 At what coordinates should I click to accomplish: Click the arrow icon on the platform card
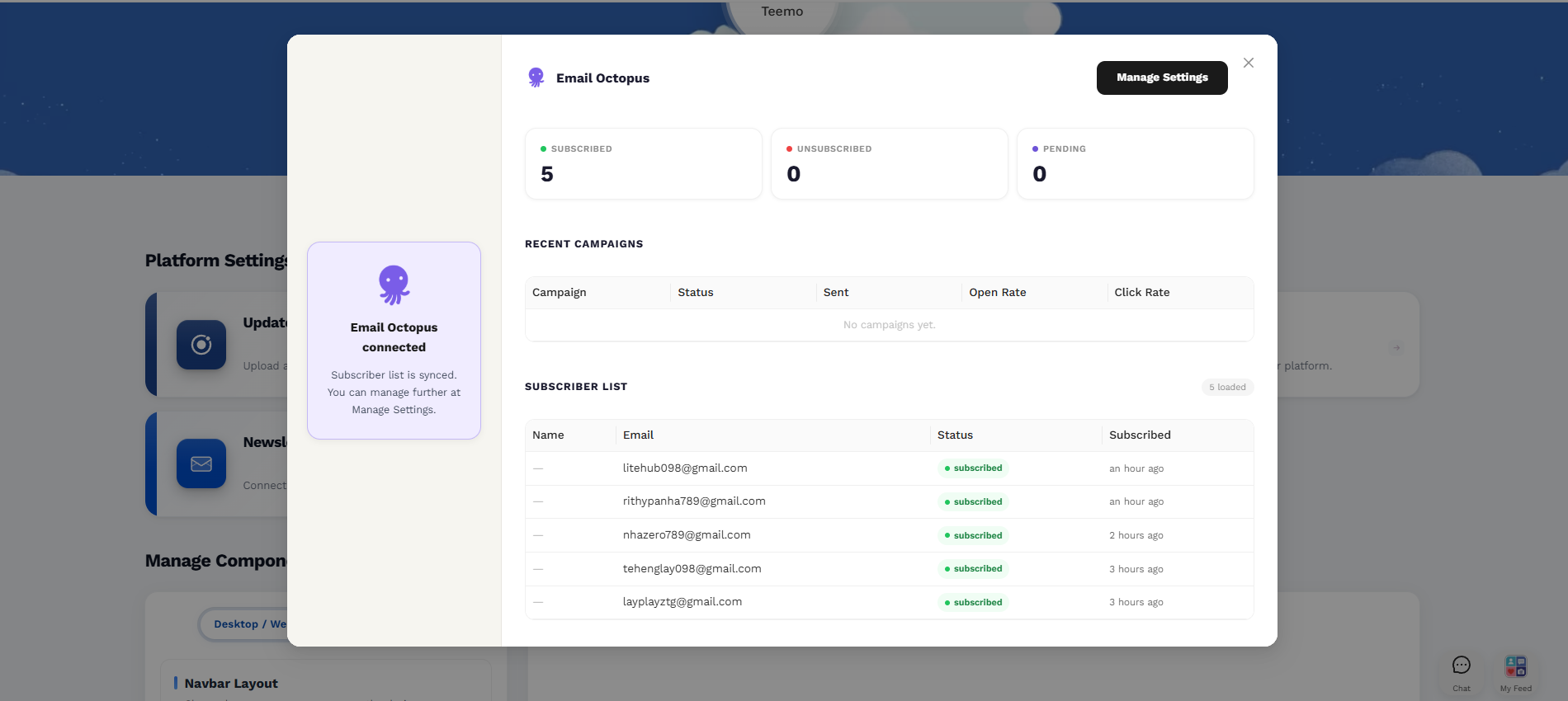tap(1396, 348)
